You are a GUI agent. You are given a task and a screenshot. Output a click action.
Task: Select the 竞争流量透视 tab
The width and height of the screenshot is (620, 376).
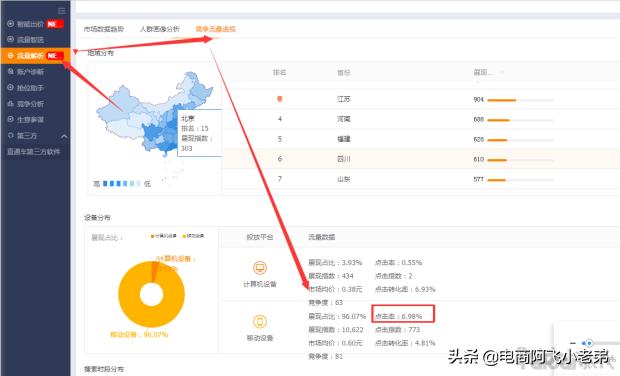(215, 29)
